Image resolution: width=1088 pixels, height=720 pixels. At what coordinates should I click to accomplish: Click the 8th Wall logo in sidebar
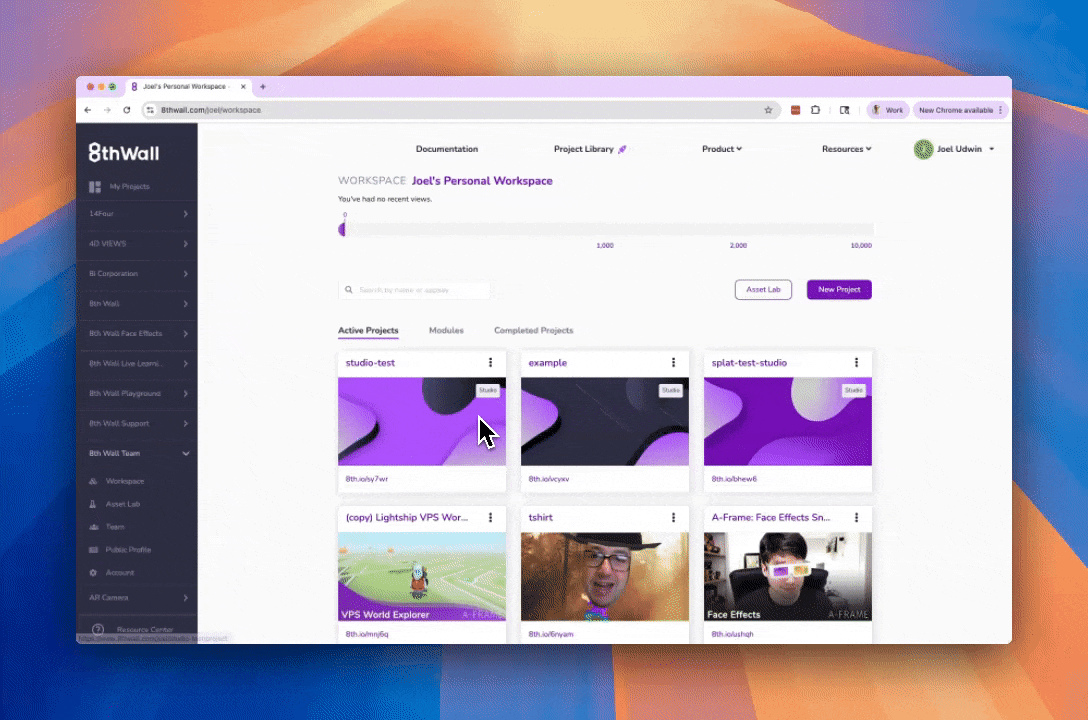point(124,152)
